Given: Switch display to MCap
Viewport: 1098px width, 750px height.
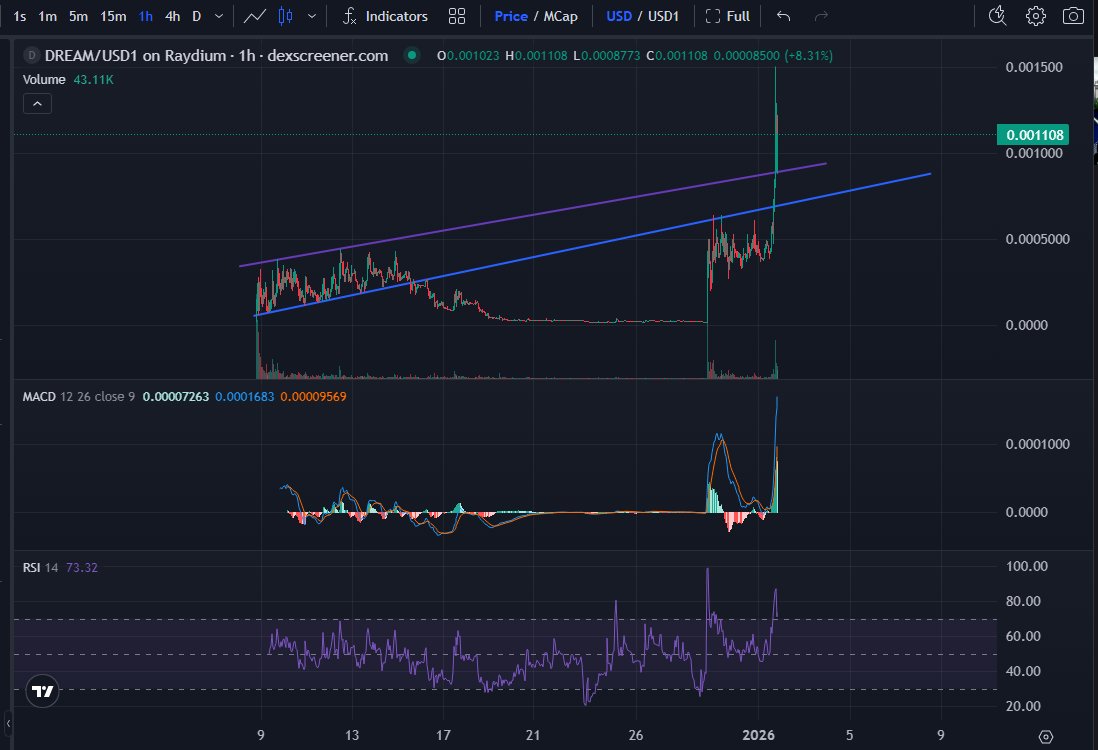Looking at the screenshot, I should (x=563, y=16).
